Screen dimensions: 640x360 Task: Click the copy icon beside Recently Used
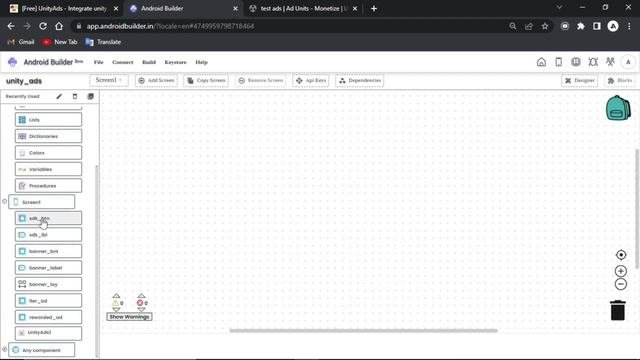click(x=91, y=96)
